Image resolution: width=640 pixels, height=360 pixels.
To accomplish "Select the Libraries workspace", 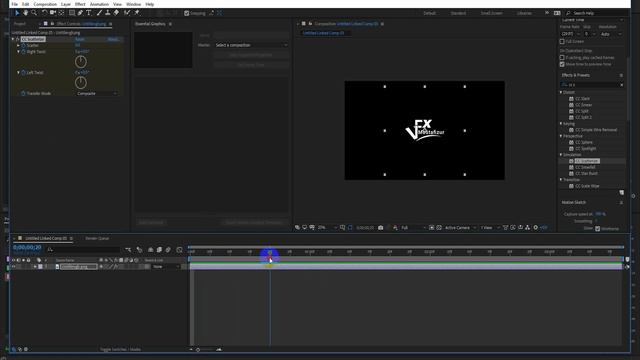I will [524, 13].
